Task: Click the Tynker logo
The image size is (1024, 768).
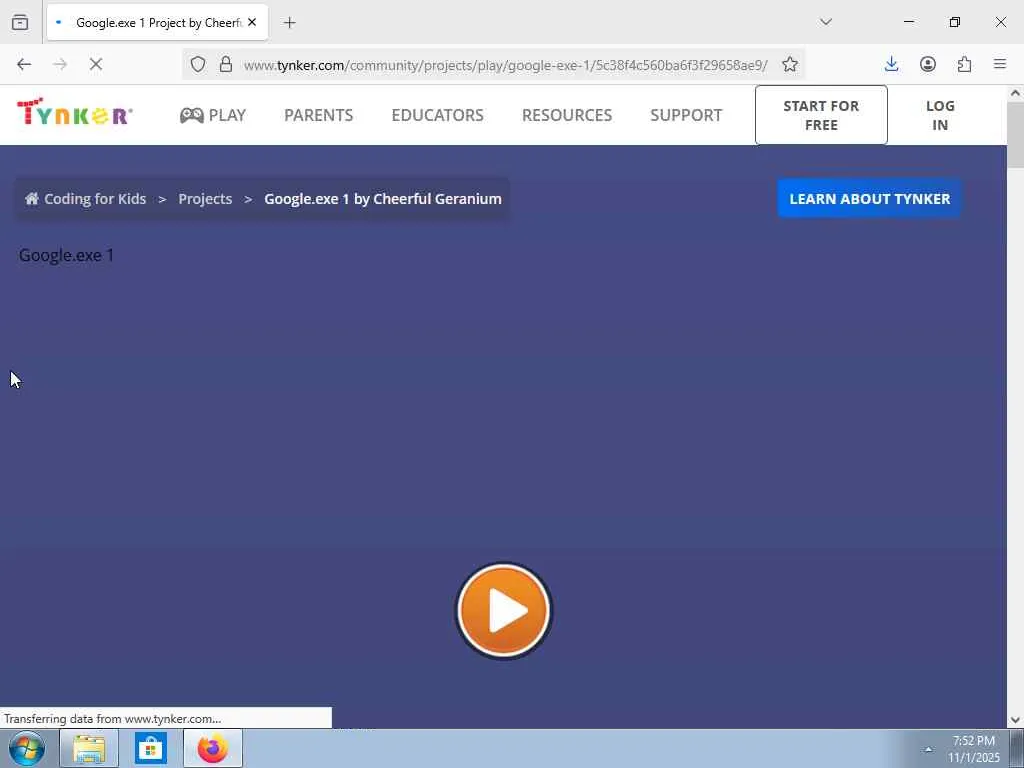Action: click(x=74, y=112)
